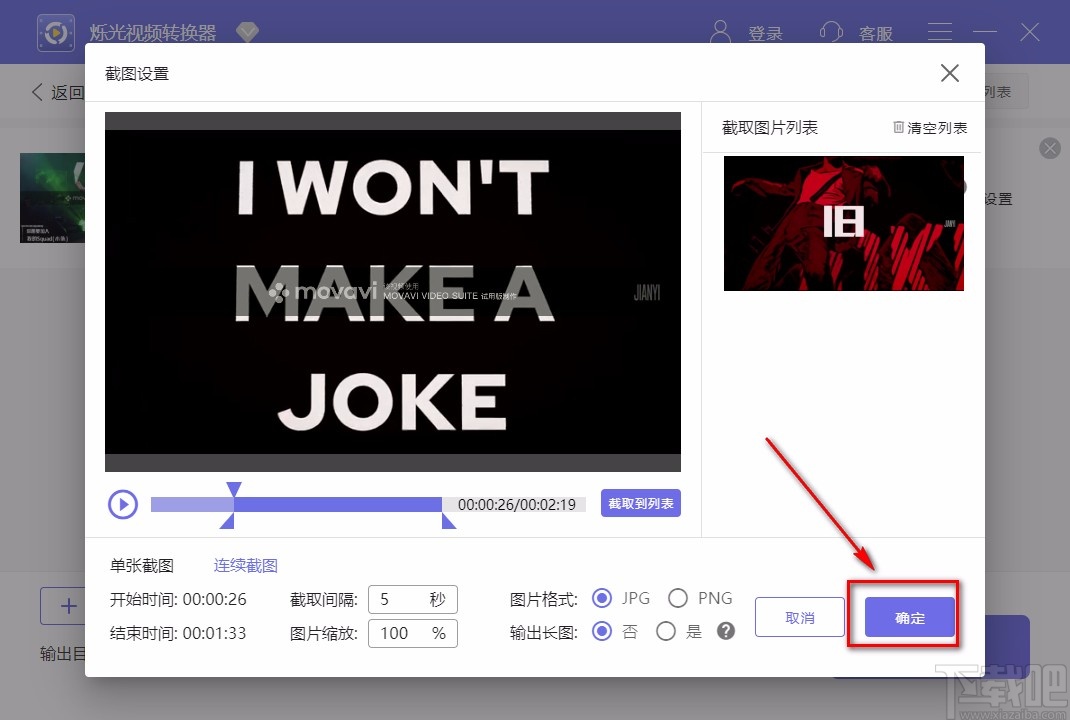Open 客服 customer service via headset icon
The width and height of the screenshot is (1070, 720).
831,31
